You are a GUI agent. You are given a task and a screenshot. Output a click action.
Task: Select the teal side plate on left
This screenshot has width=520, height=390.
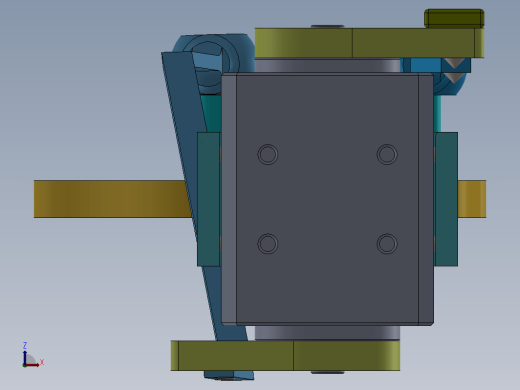[x=208, y=199]
